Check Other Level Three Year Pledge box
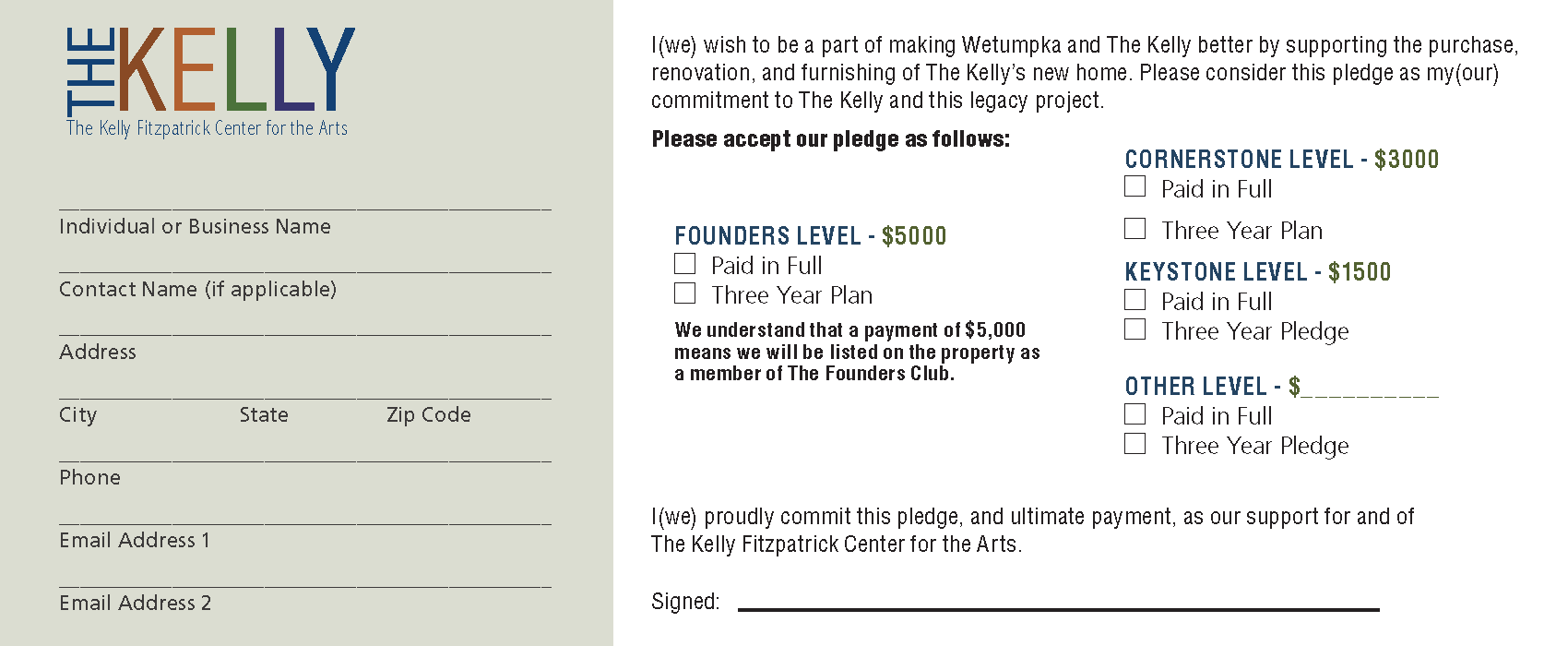1568x646 pixels. 1135,444
